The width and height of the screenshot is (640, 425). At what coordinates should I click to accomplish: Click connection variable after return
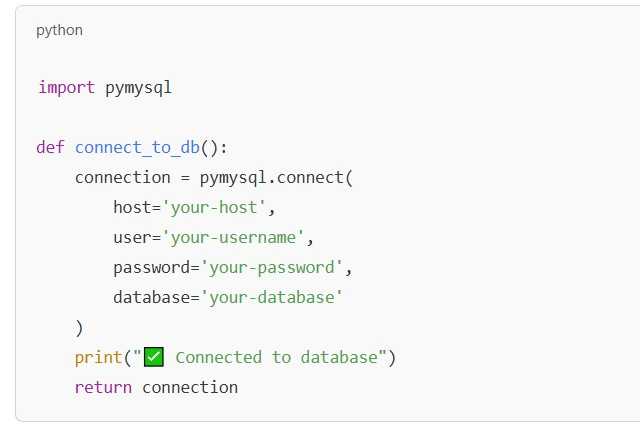[190, 387]
